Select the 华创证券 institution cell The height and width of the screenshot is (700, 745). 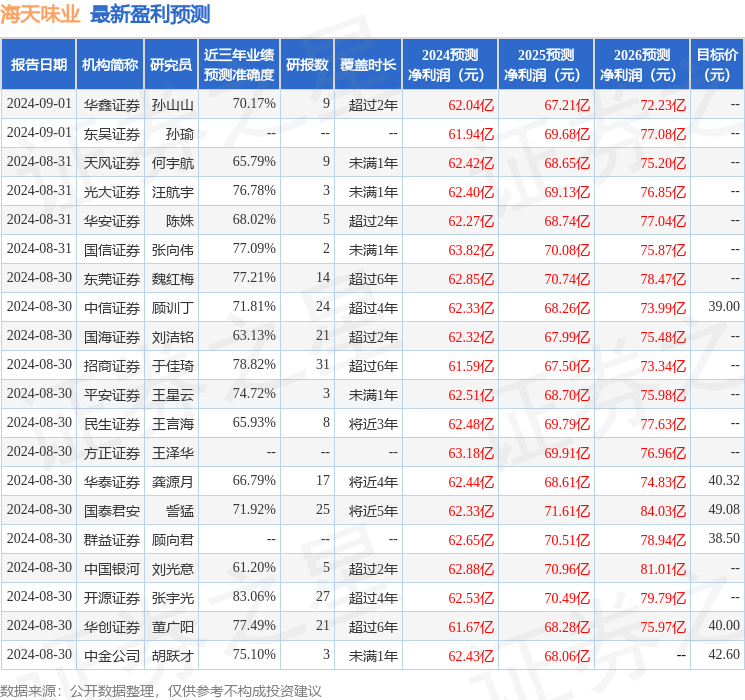[112, 627]
